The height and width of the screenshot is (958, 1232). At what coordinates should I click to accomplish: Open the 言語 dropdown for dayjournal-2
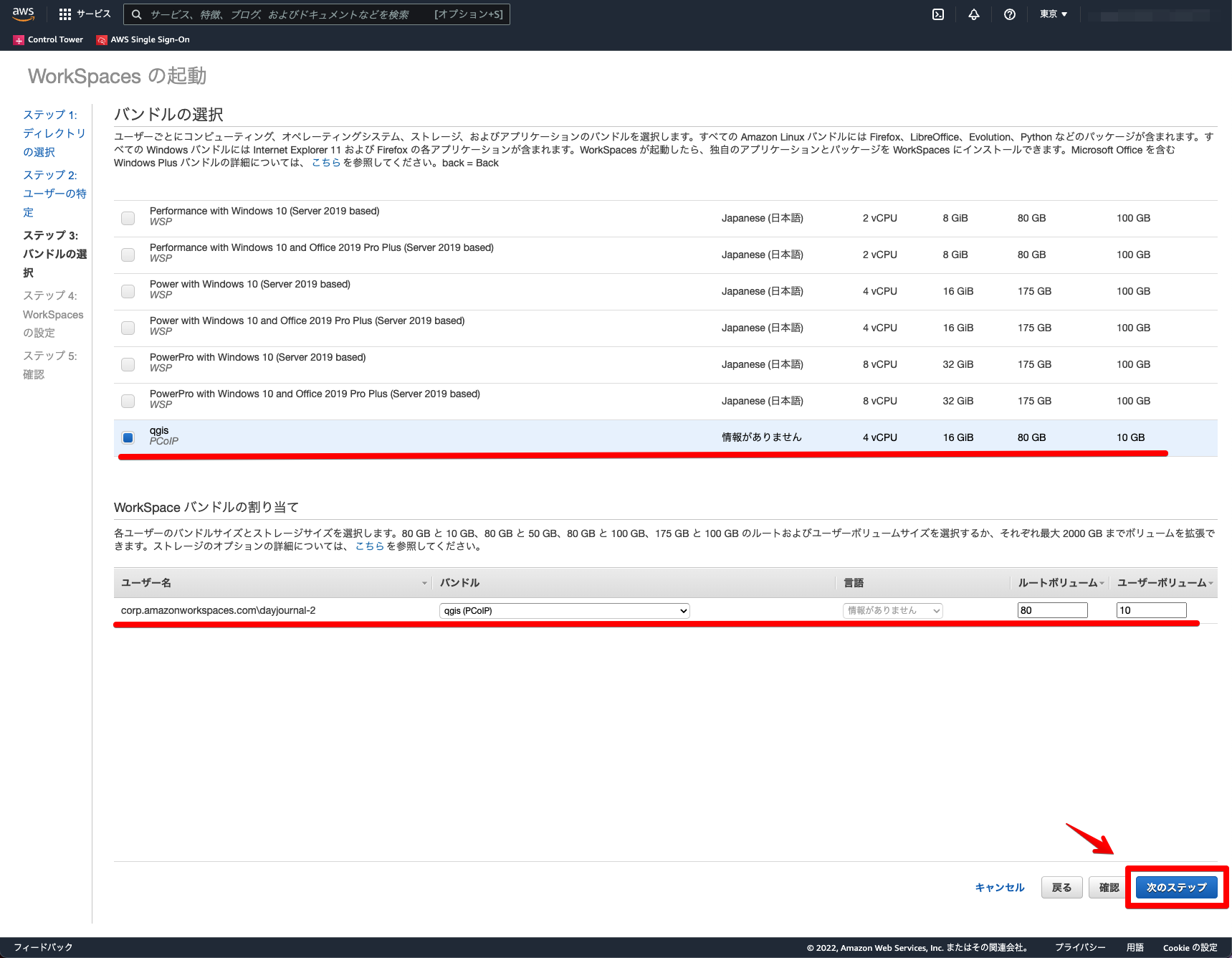coord(892,610)
